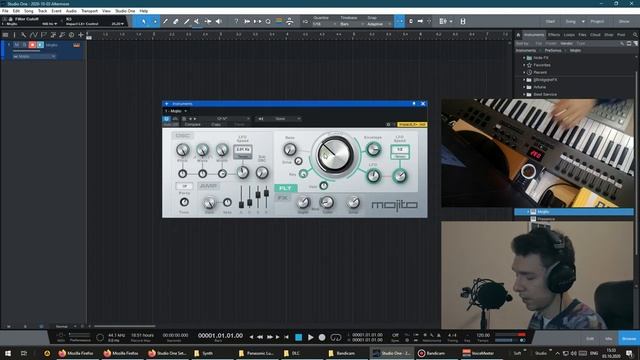Open the Audio menu
The image size is (640, 360).
[71, 11]
